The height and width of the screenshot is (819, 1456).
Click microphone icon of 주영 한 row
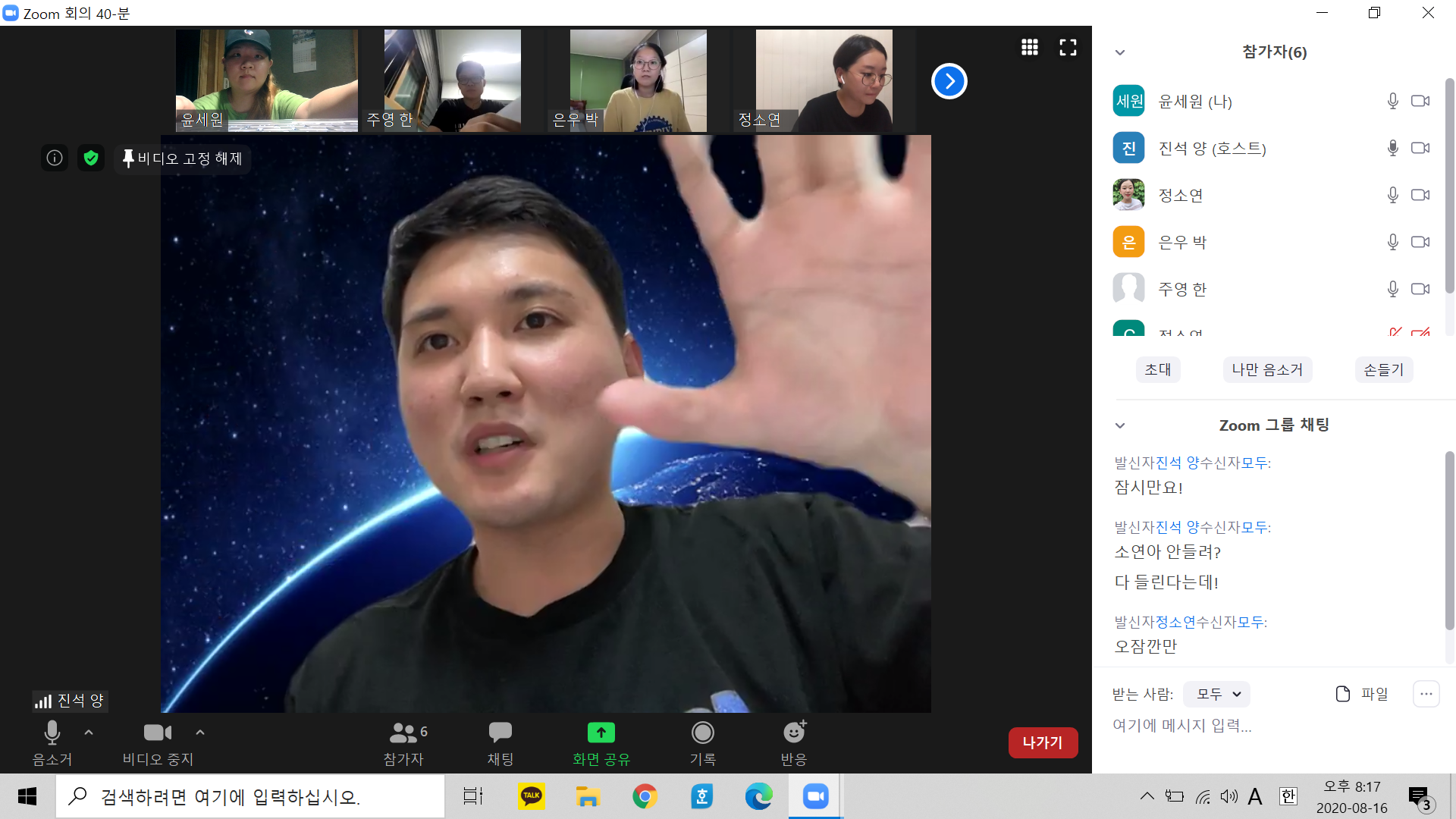pos(1393,289)
